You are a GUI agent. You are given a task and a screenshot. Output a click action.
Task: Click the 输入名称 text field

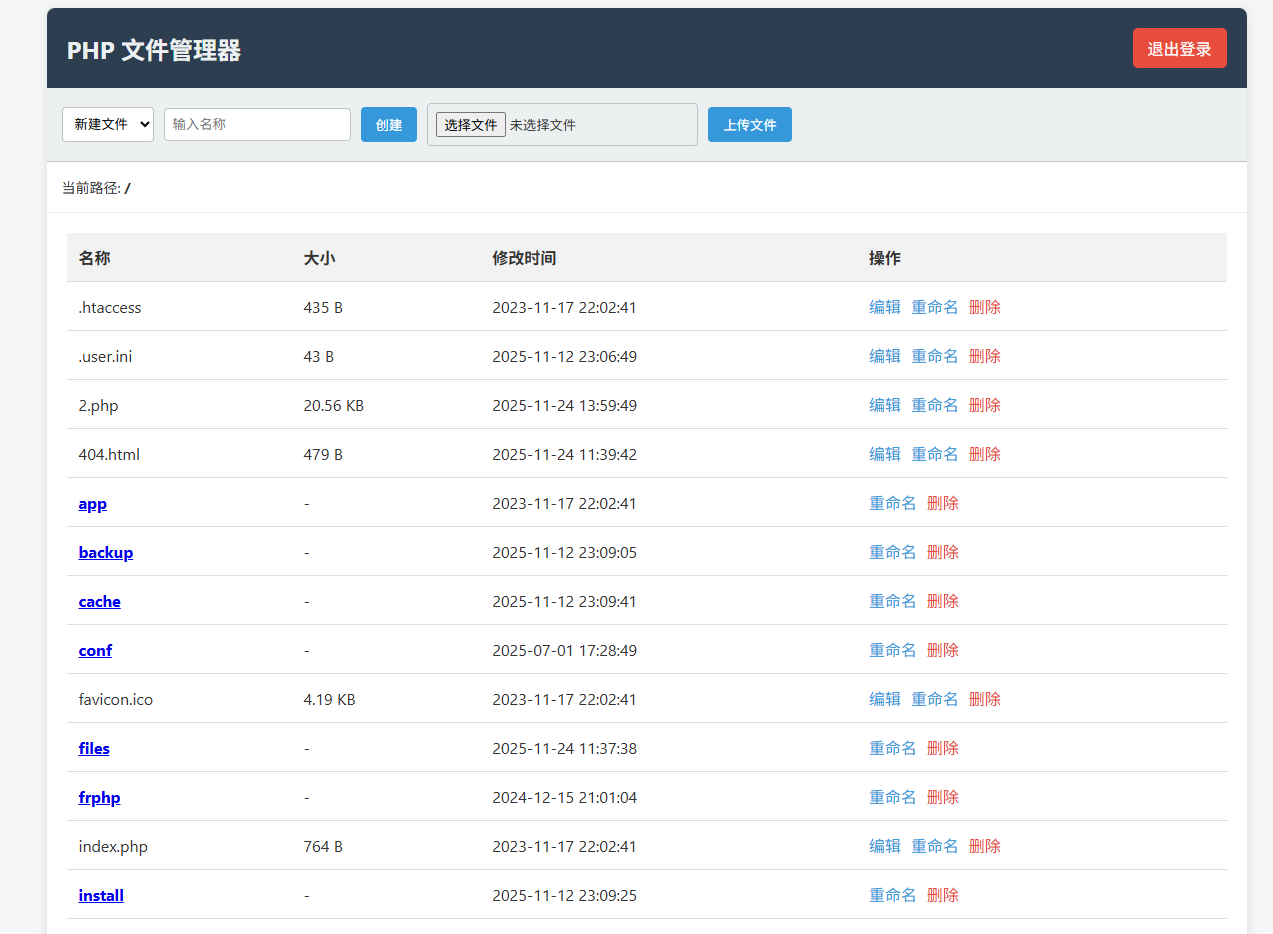tap(257, 124)
